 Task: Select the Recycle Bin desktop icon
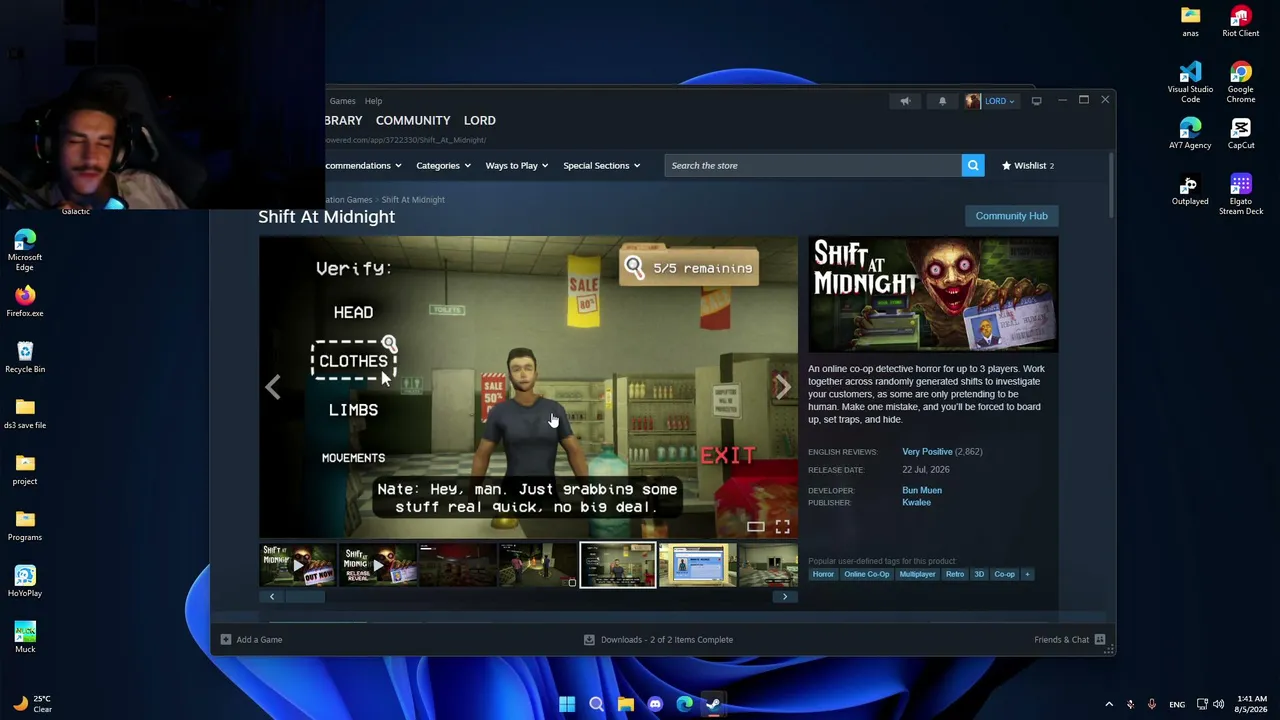pyautogui.click(x=25, y=357)
